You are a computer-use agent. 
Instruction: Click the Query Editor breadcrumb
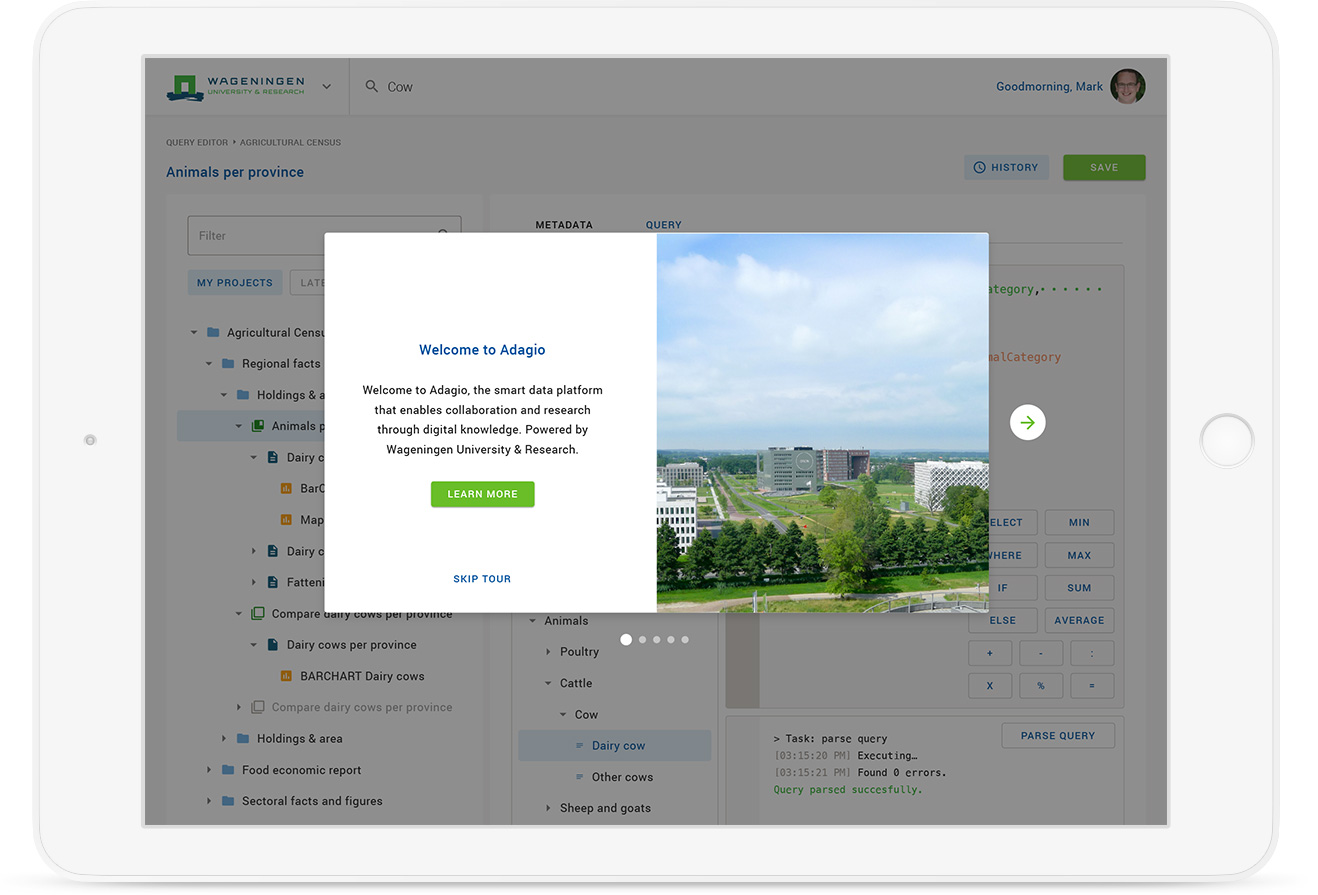coord(197,143)
